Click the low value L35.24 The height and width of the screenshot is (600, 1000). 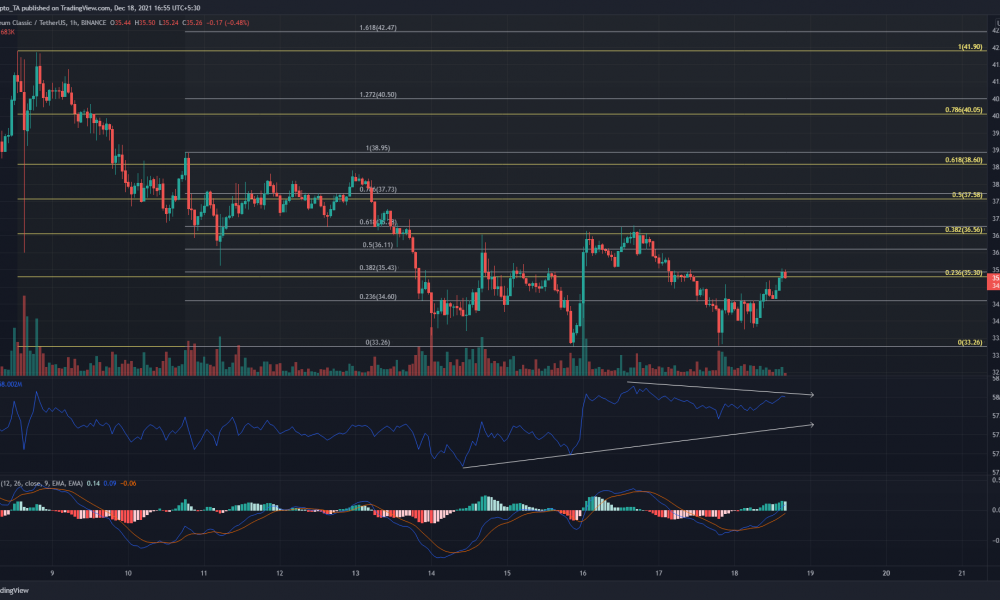169,23
